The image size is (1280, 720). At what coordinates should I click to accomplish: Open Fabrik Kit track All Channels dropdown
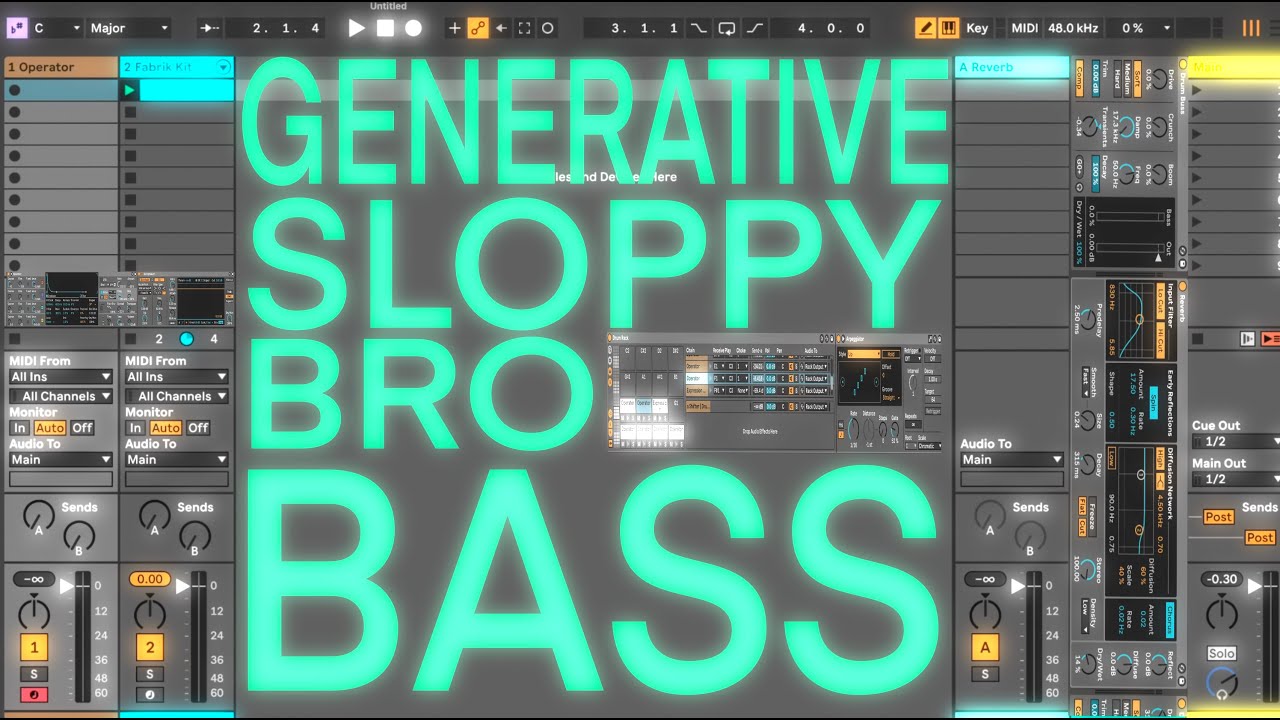point(176,396)
